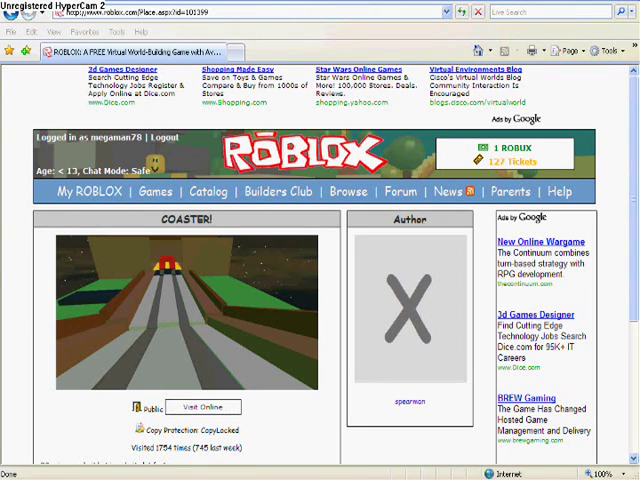Expand the Tools toolbar dropdown
The height and width of the screenshot is (480, 640).
621,51
